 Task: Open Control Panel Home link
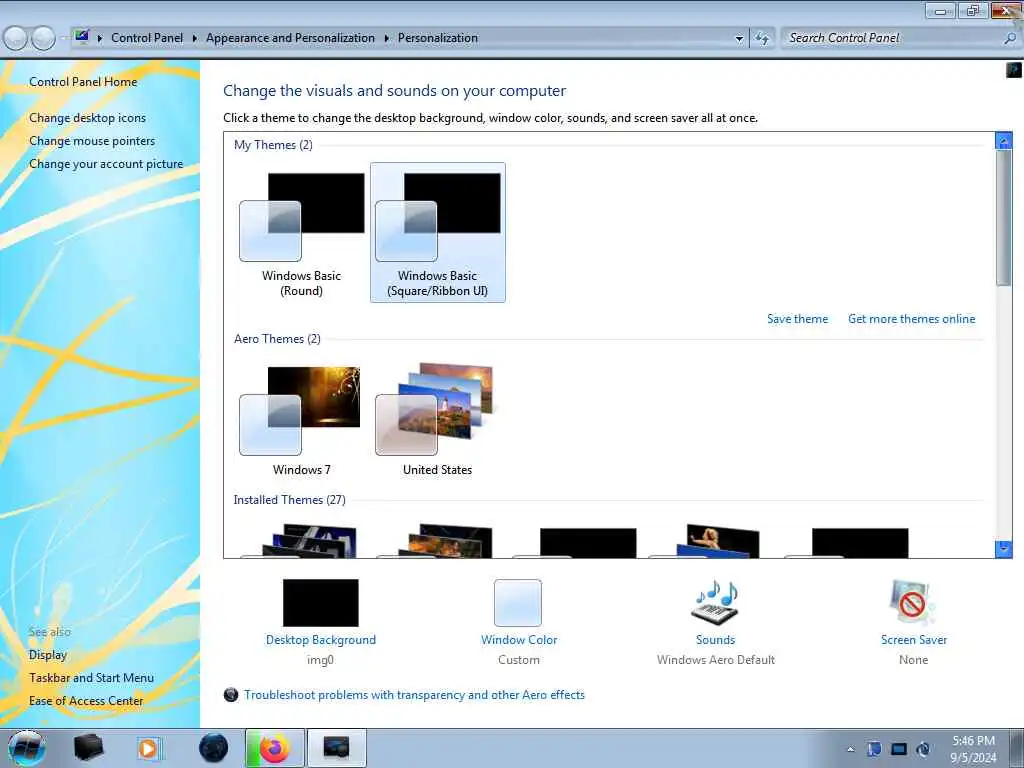click(x=83, y=82)
